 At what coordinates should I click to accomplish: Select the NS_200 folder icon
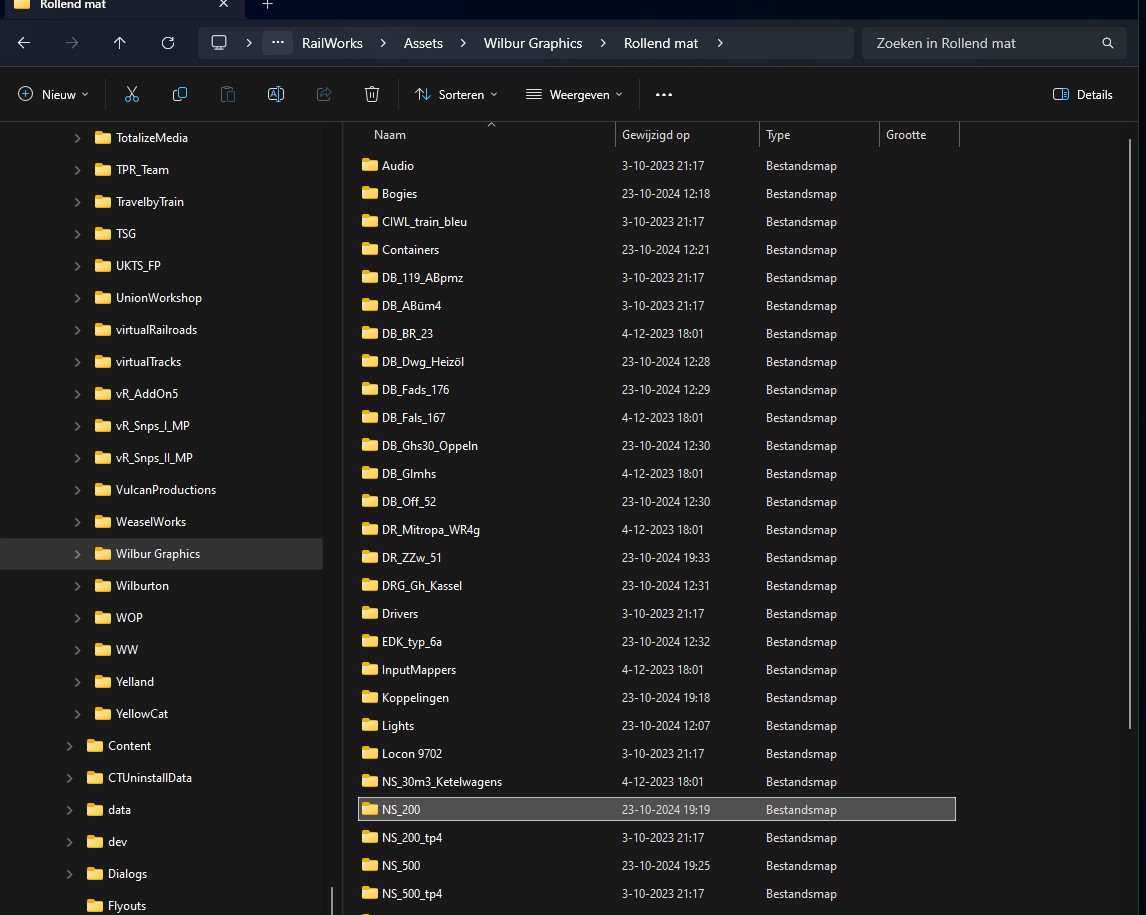pos(370,809)
